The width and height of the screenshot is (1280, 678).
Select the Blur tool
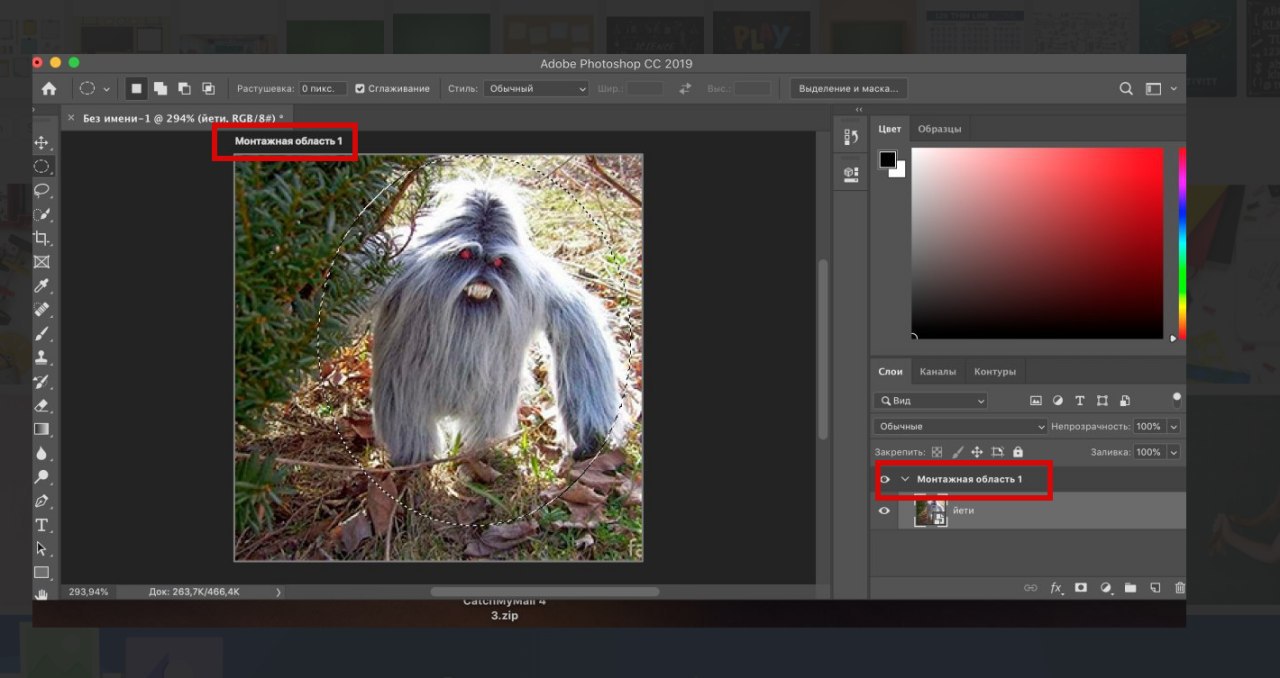point(41,453)
